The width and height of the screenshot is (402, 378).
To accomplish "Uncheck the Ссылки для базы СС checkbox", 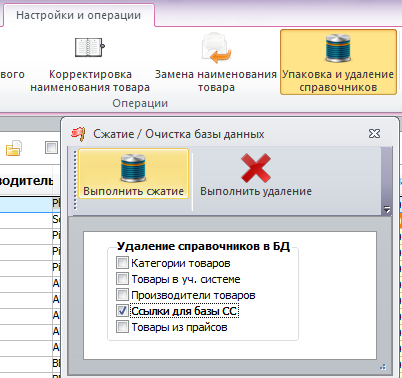I will tap(122, 311).
